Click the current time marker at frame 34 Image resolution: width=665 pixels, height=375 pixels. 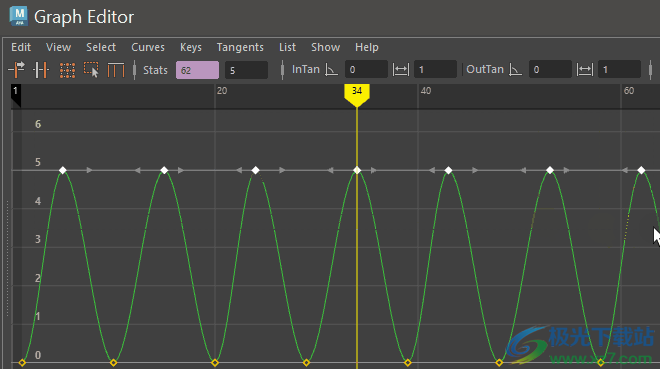357,94
